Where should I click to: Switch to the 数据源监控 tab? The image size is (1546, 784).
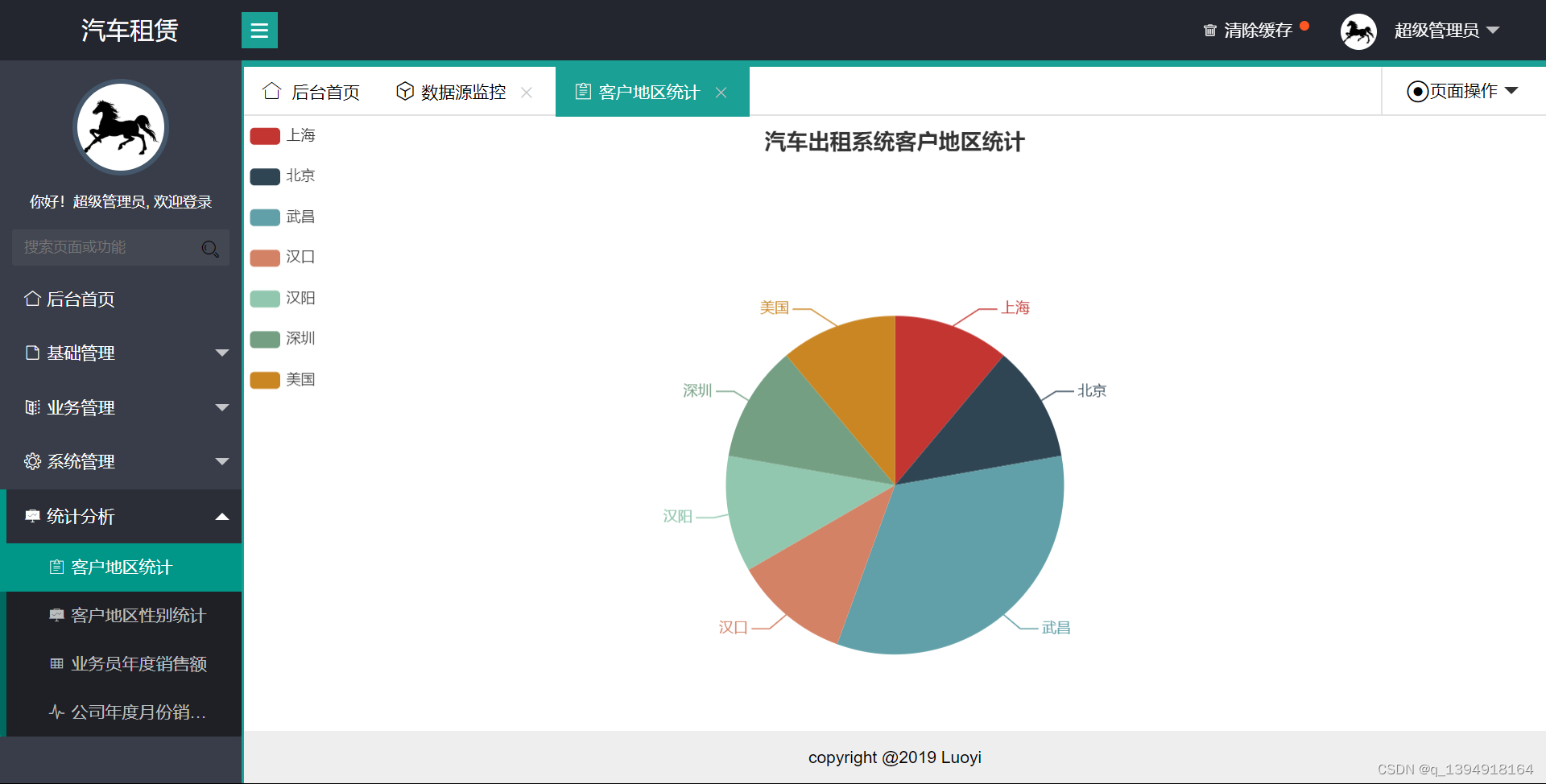tap(463, 91)
